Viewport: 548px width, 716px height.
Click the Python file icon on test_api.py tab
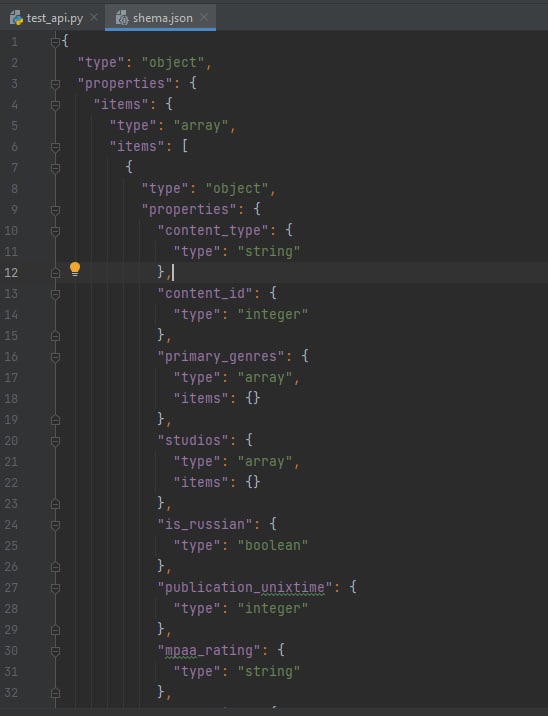16,18
